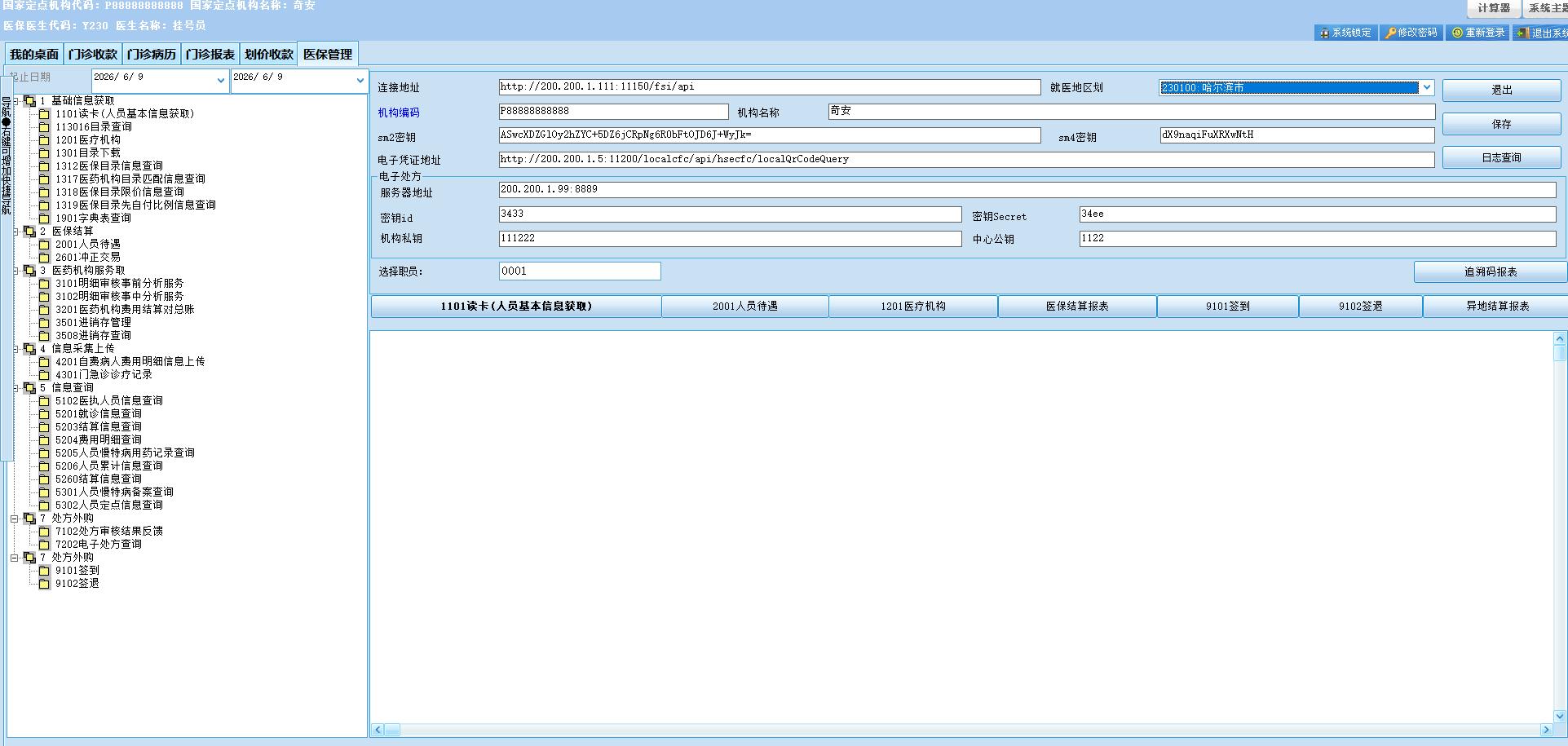Click folder icon beside 3501进销存管理

coord(45,323)
